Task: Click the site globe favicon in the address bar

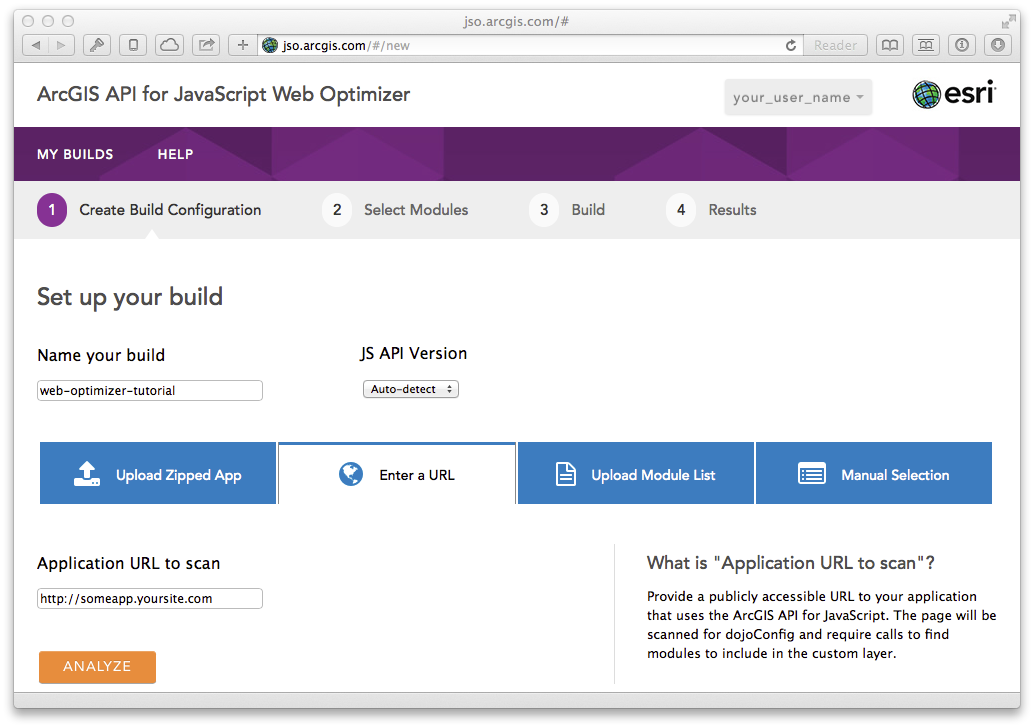Action: coord(270,46)
